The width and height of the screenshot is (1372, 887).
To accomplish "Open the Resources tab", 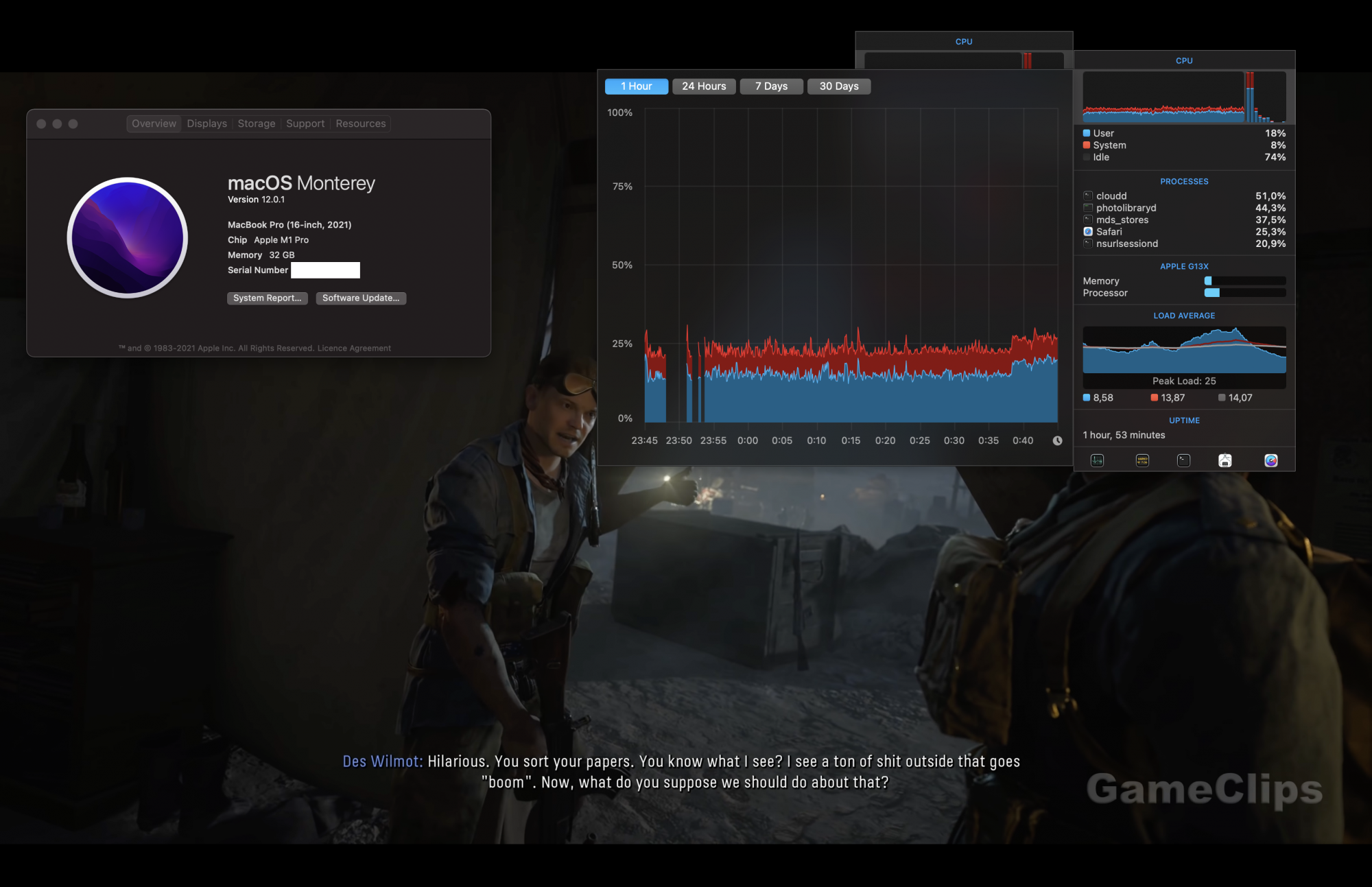I will [361, 123].
